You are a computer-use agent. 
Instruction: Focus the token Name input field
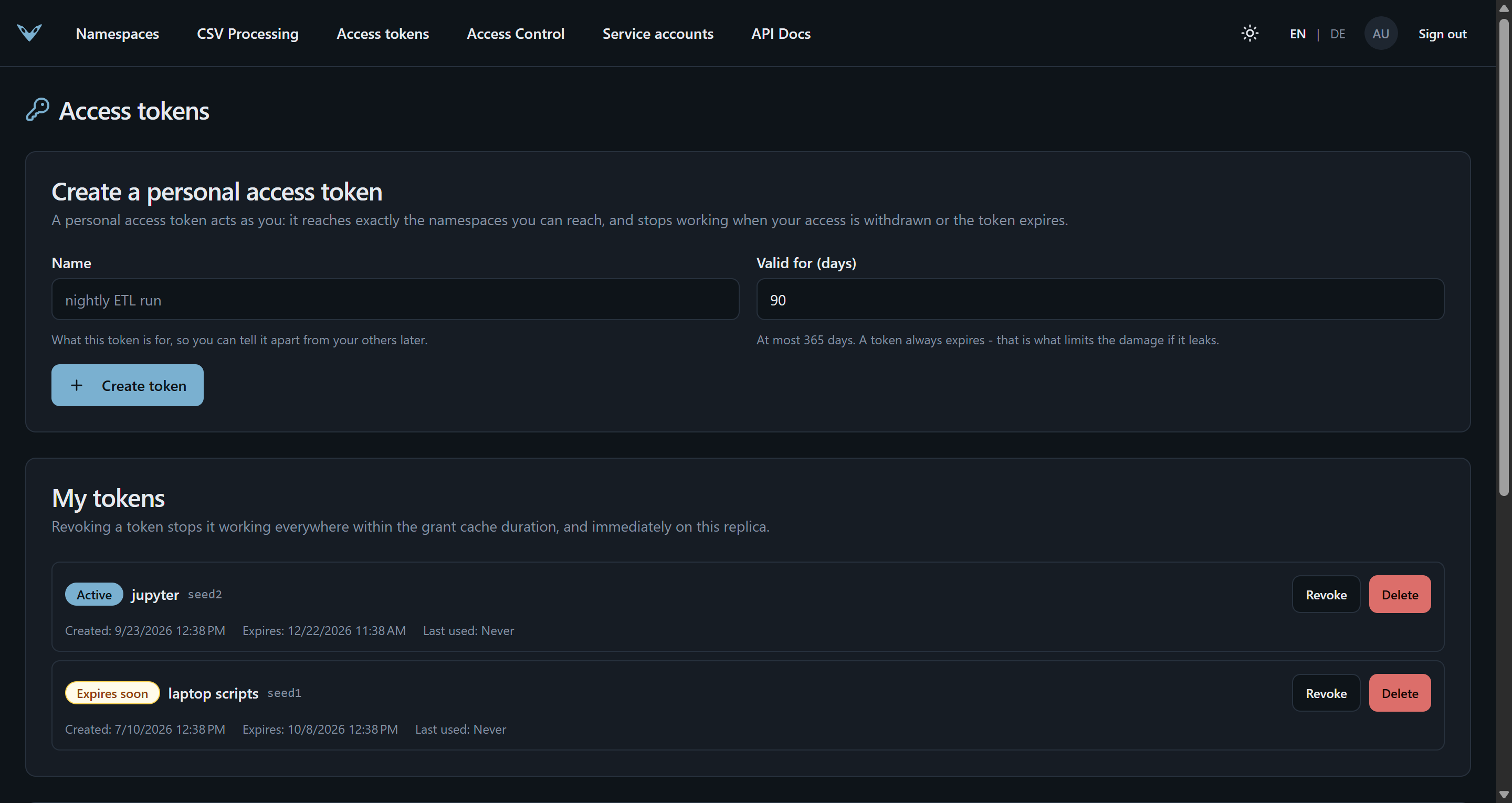395,299
